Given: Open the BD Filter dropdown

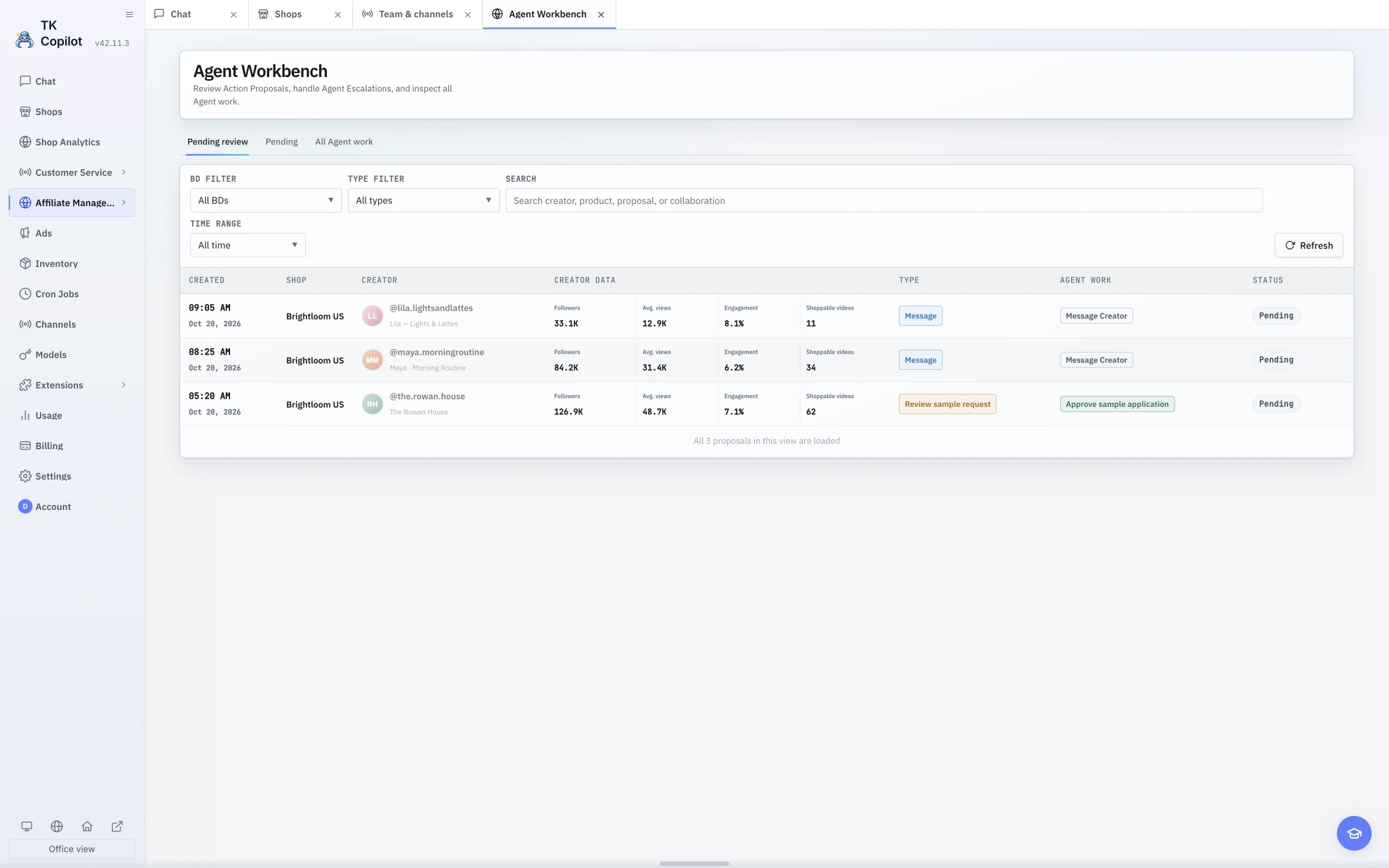Looking at the screenshot, I should (266, 200).
